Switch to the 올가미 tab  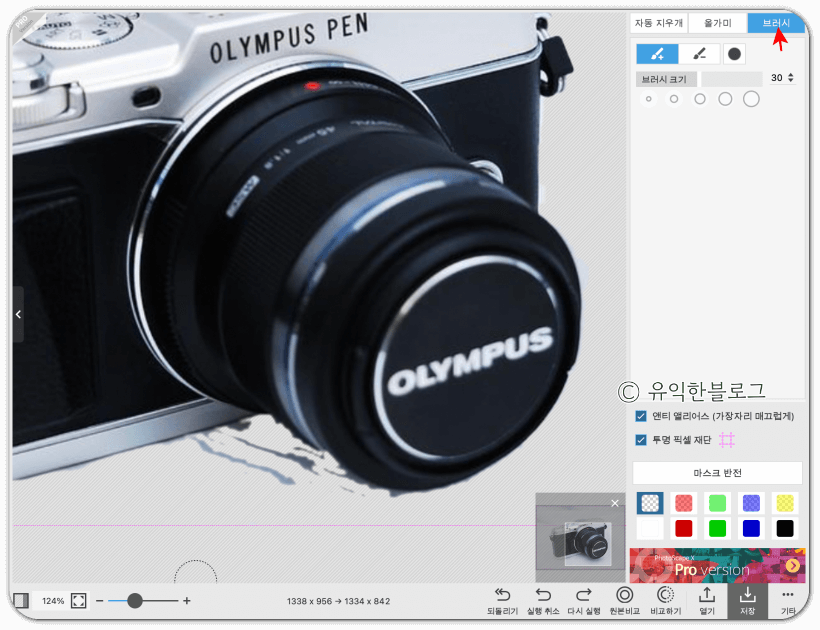tap(718, 23)
